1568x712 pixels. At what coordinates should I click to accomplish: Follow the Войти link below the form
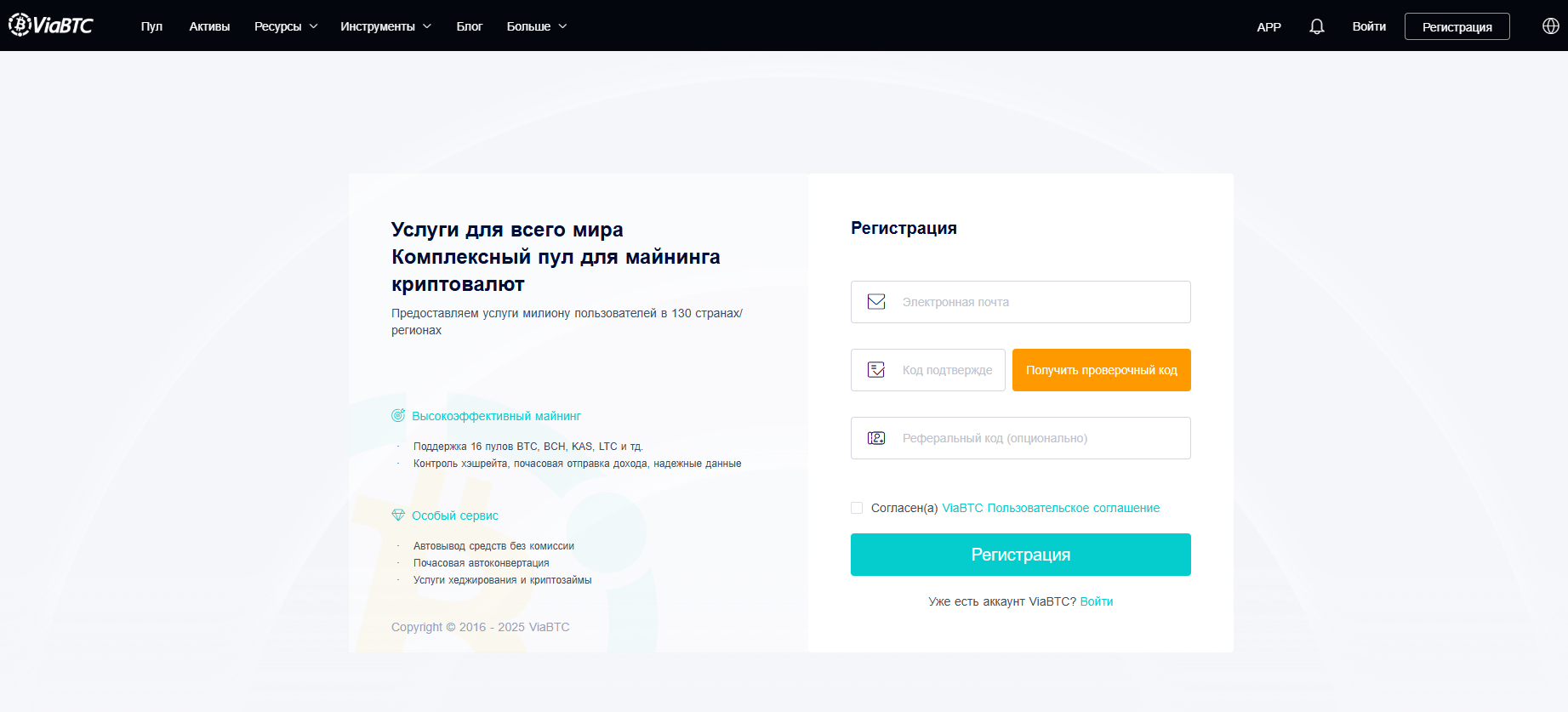(x=1097, y=601)
